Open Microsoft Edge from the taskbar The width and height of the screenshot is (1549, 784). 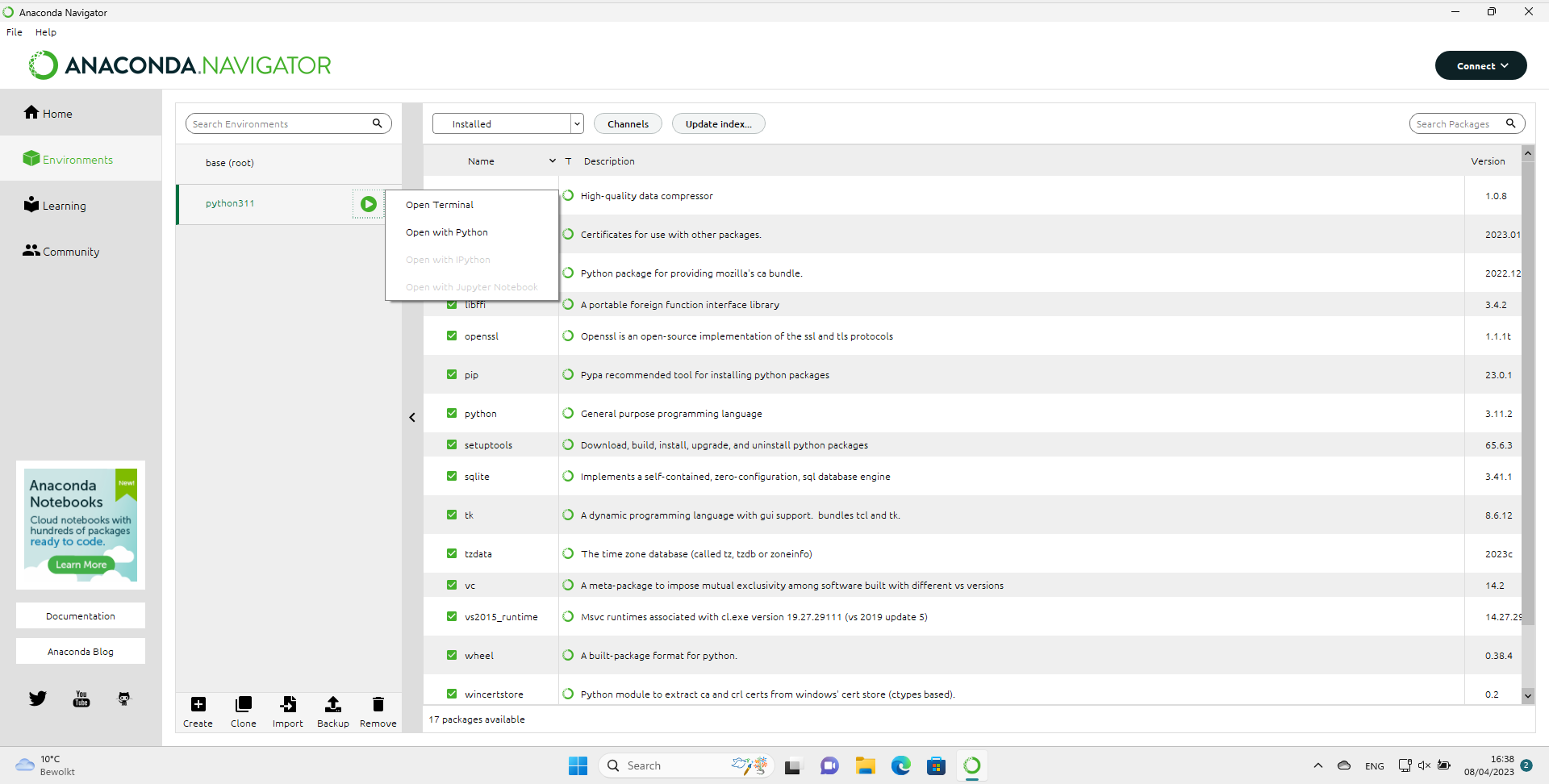tap(901, 765)
